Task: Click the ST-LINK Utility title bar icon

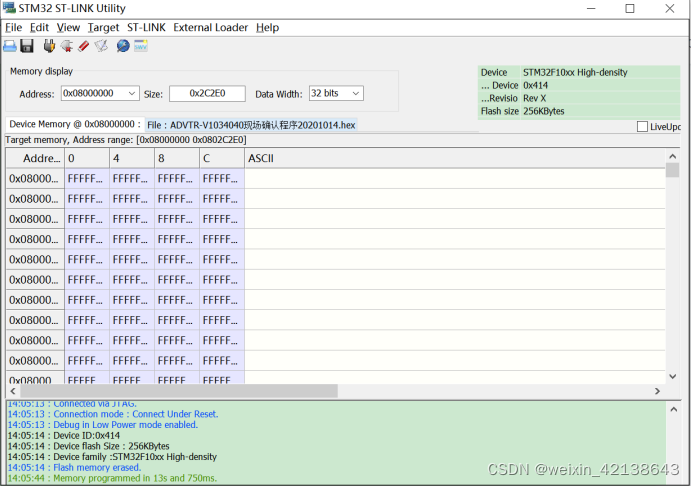Action: coord(9,8)
